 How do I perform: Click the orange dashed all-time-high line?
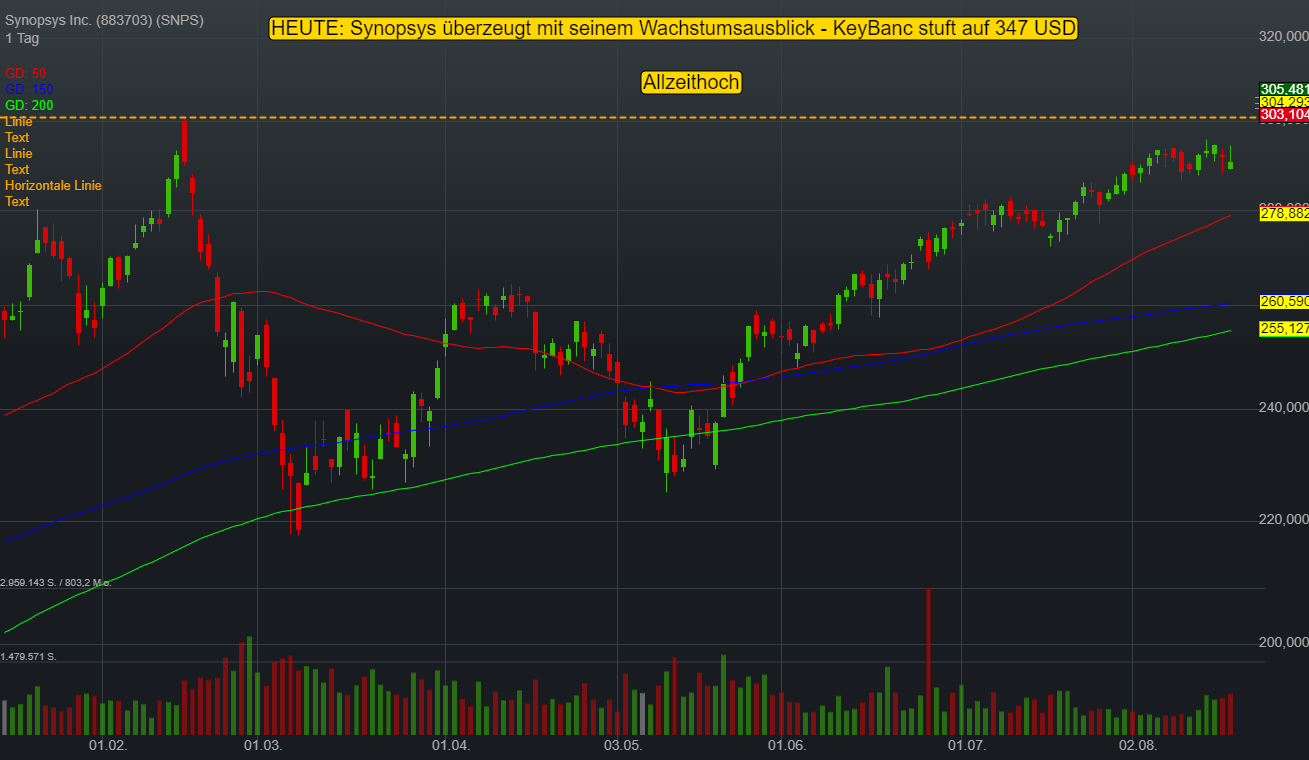(x=629, y=118)
